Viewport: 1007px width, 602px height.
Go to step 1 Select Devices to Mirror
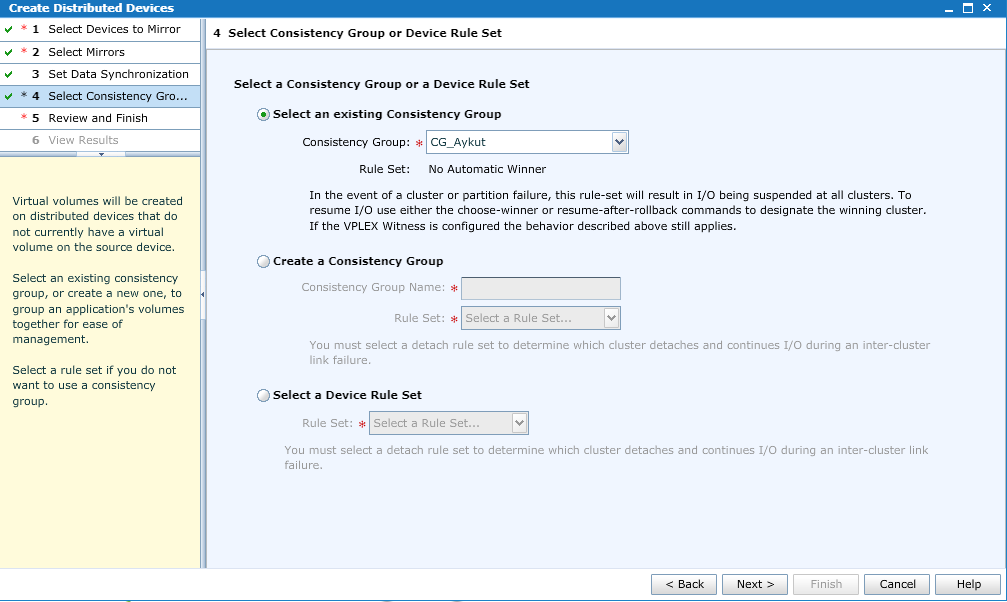click(x=100, y=30)
